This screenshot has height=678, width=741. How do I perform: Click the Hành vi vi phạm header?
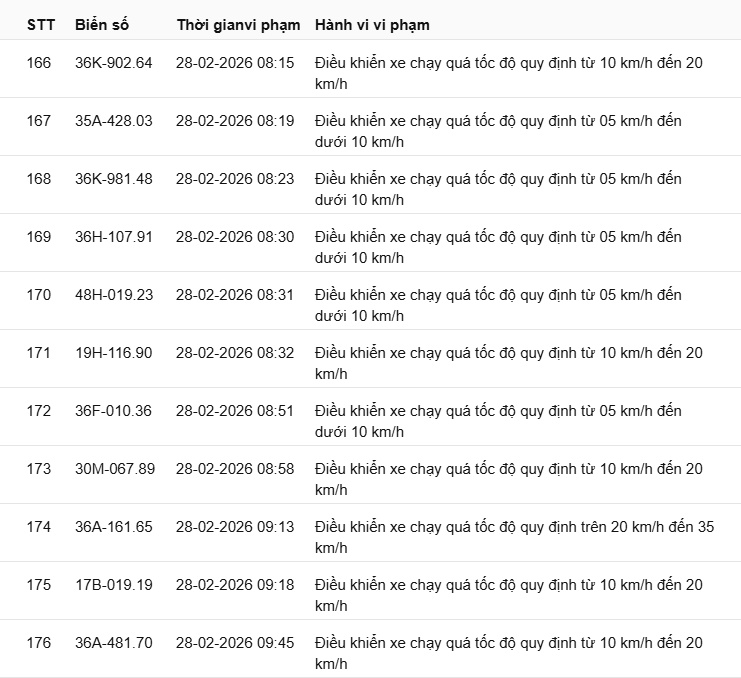click(x=372, y=24)
